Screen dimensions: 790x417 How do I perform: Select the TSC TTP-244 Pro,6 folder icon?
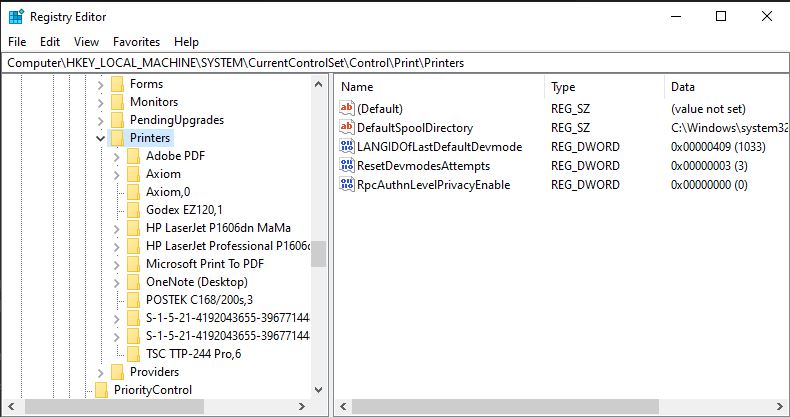[134, 354]
